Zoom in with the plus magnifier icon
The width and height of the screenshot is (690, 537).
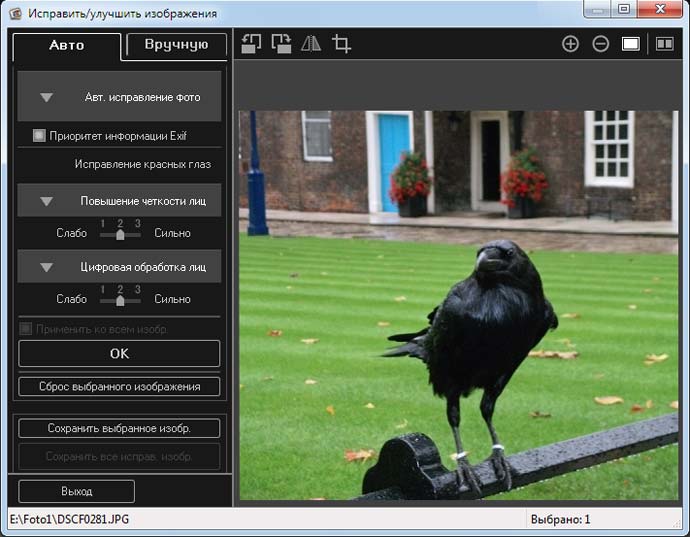[x=570, y=44]
